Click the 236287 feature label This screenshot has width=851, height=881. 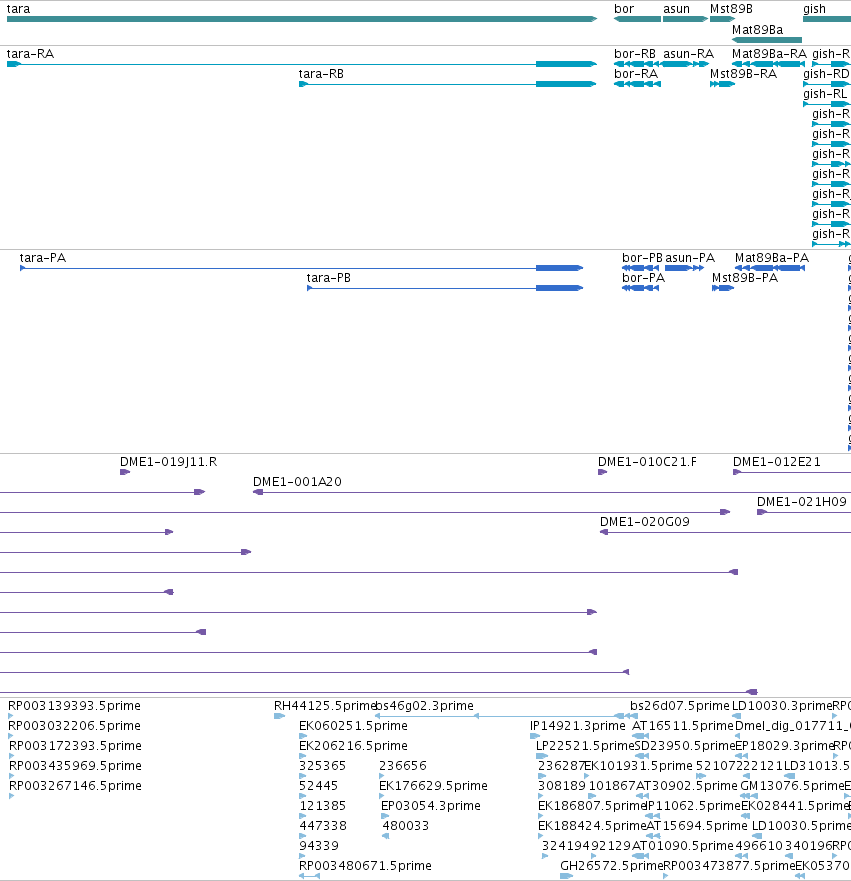point(561,766)
